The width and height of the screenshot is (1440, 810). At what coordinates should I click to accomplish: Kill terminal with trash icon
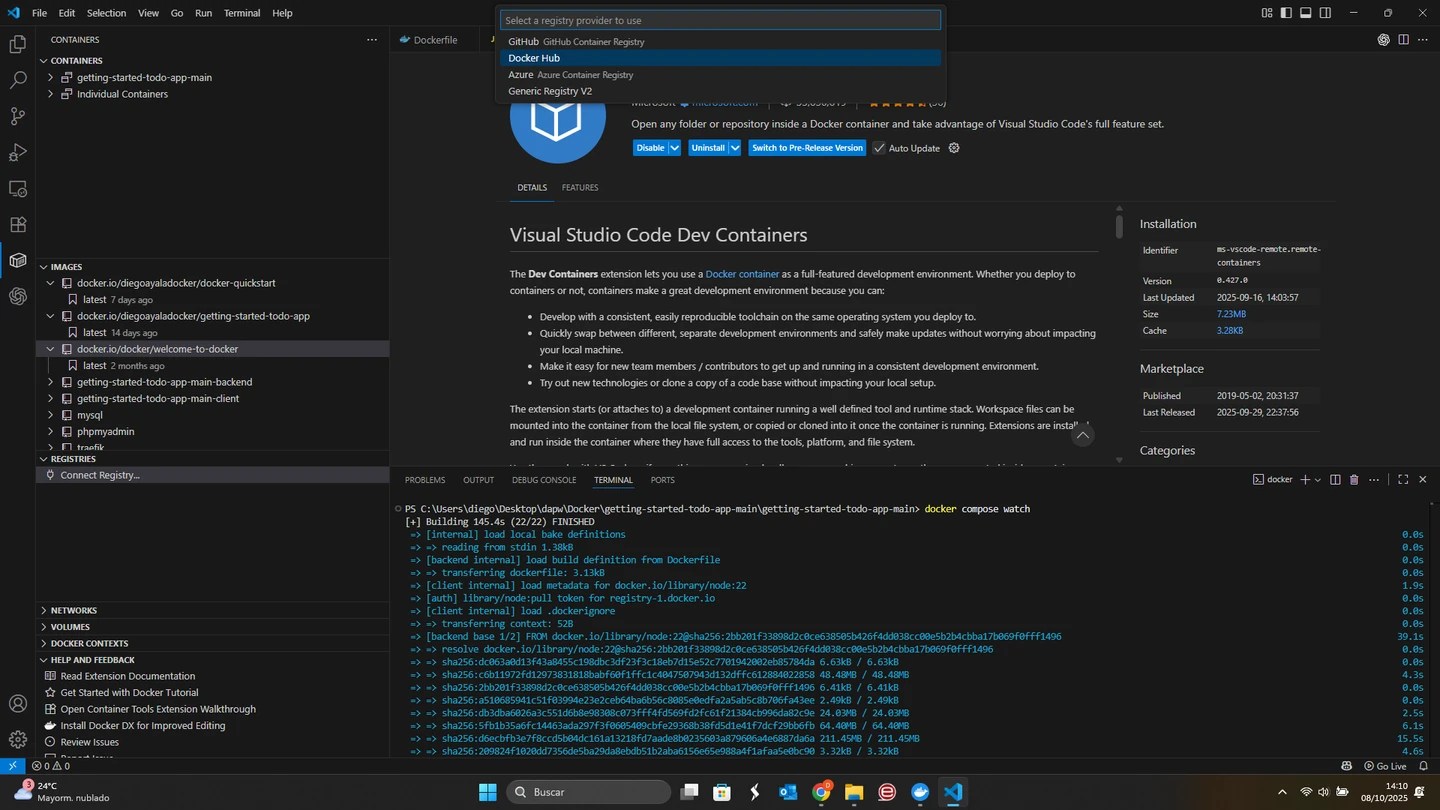click(x=1354, y=480)
